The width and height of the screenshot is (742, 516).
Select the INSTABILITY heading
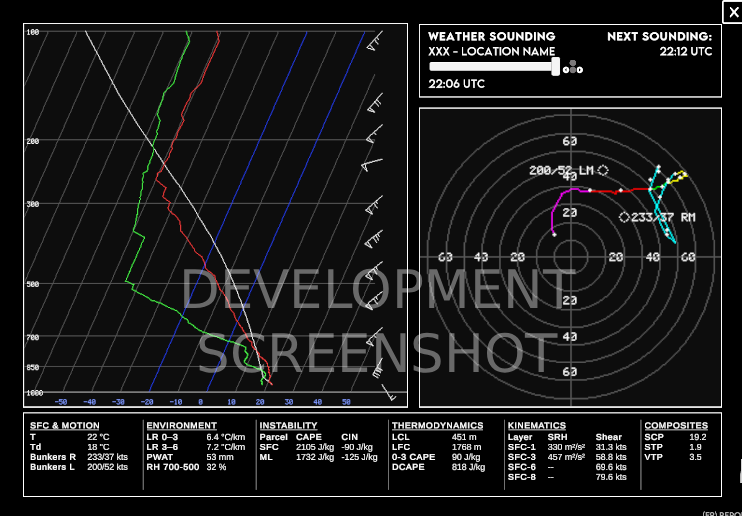coord(288,426)
